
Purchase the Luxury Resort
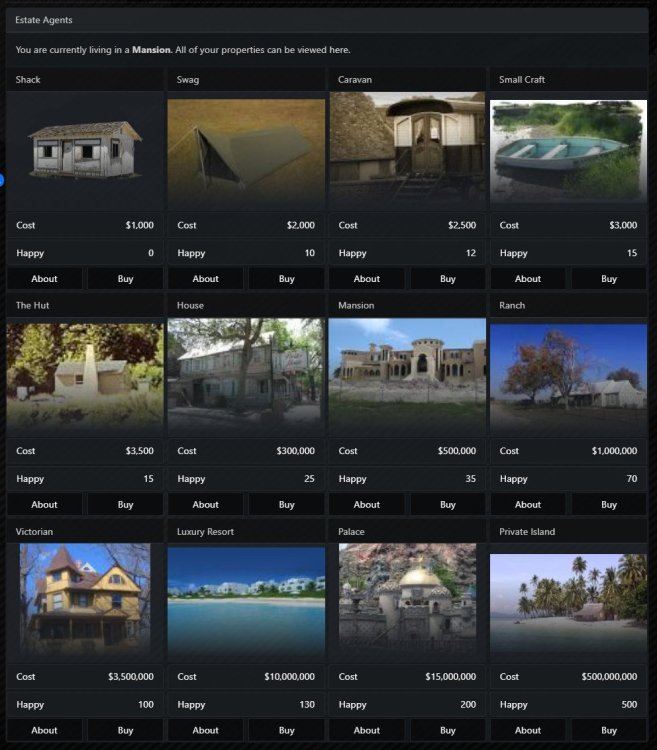pyautogui.click(x=286, y=730)
